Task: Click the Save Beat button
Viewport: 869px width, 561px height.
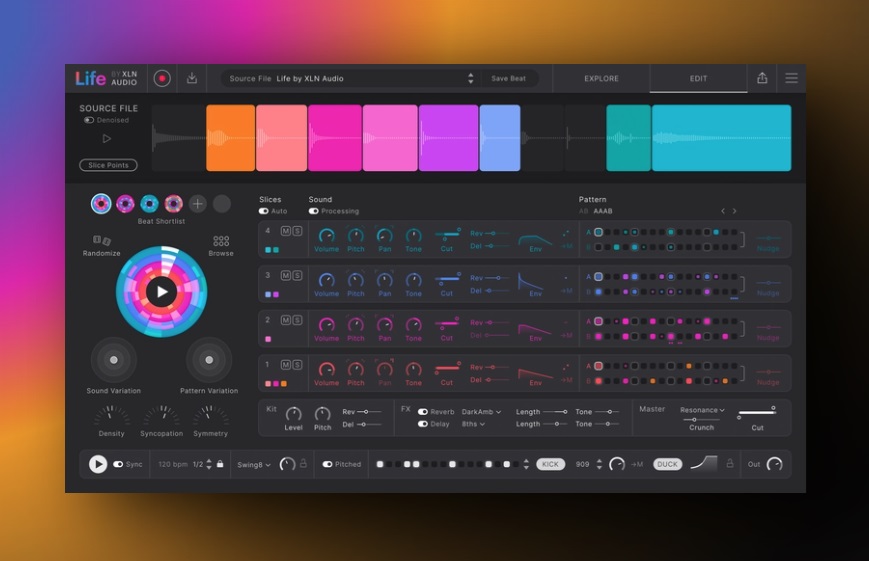Action: point(508,79)
